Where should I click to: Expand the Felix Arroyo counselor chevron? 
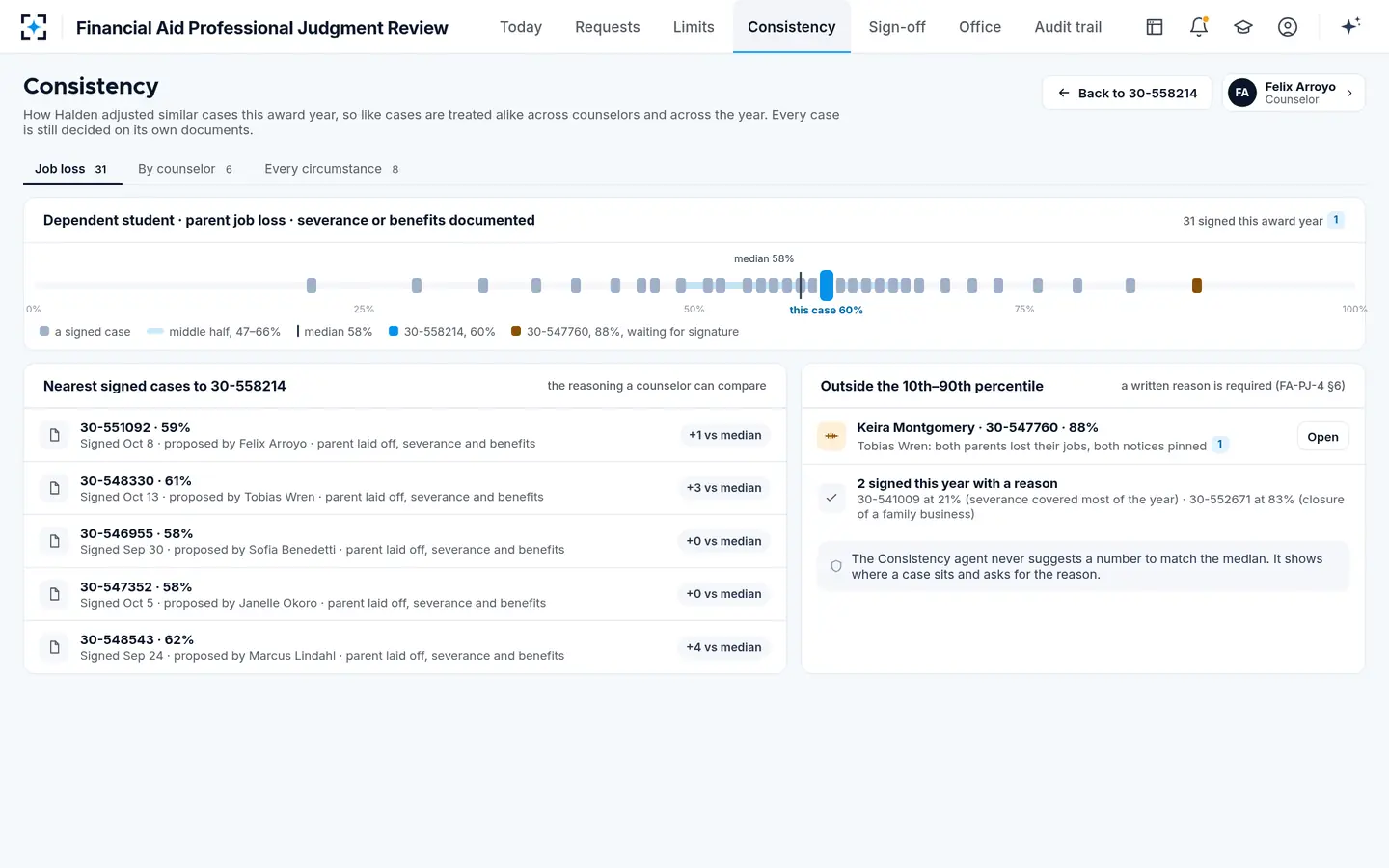click(1349, 93)
